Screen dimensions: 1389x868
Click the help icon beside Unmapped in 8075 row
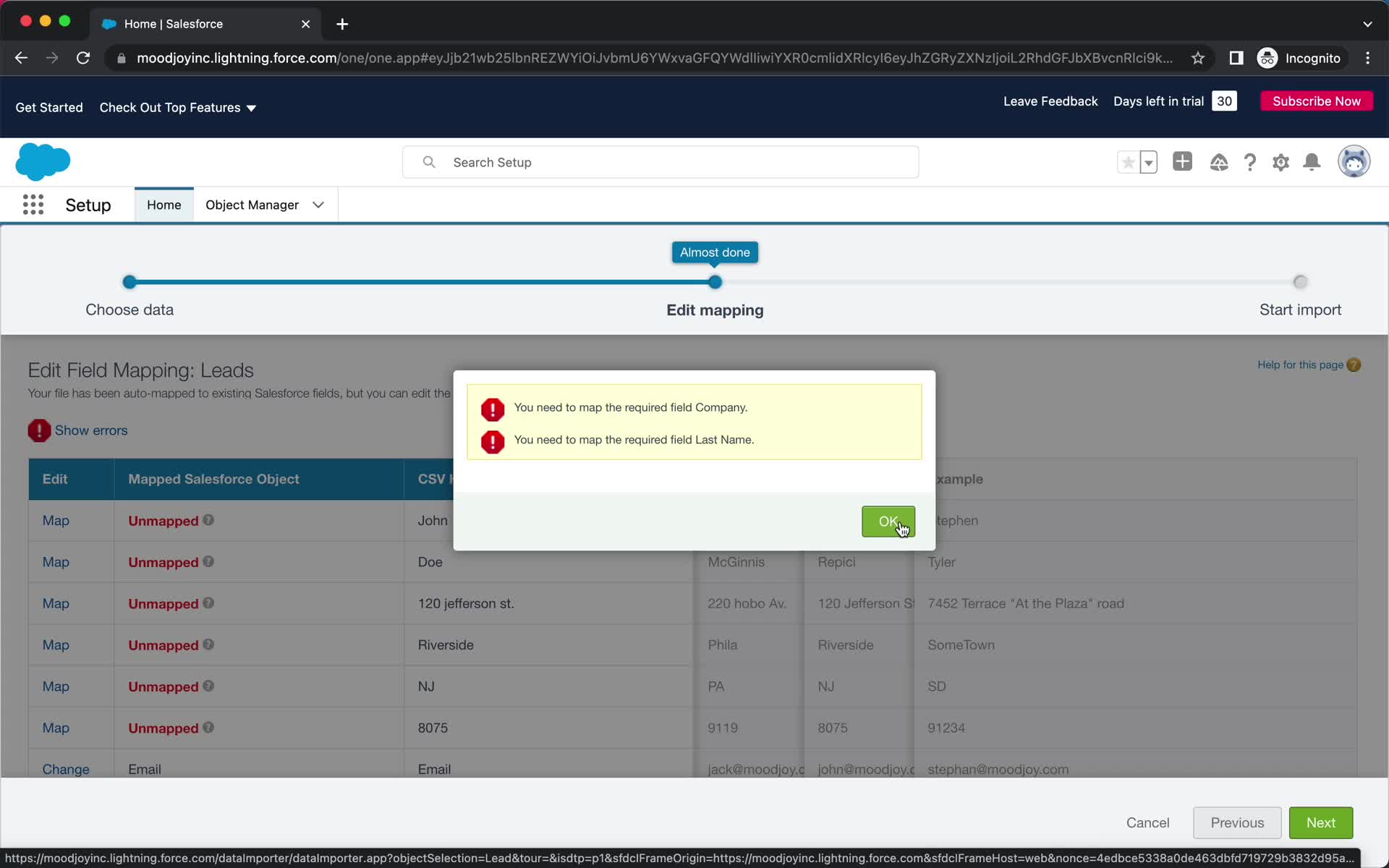point(208,727)
